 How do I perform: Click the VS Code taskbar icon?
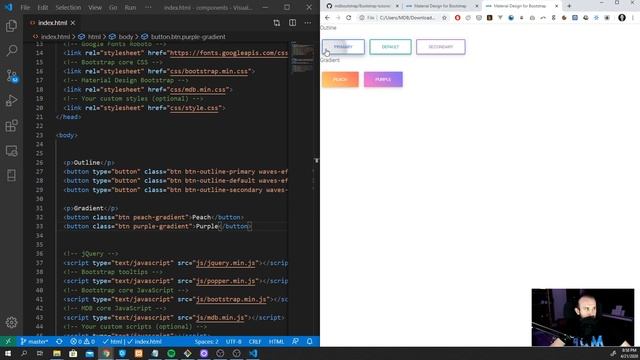(x=253, y=353)
